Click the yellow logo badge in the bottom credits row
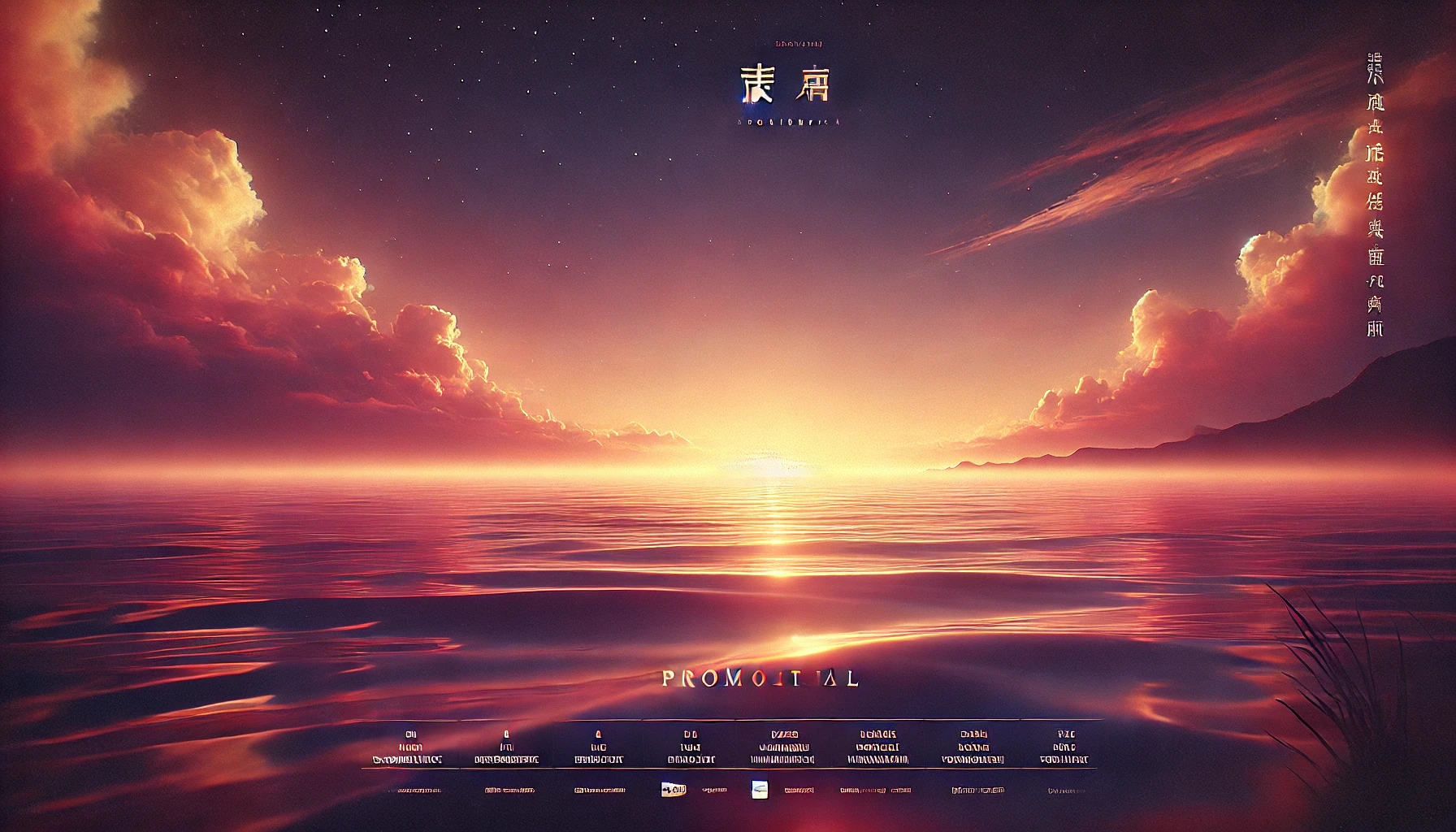 [674, 789]
